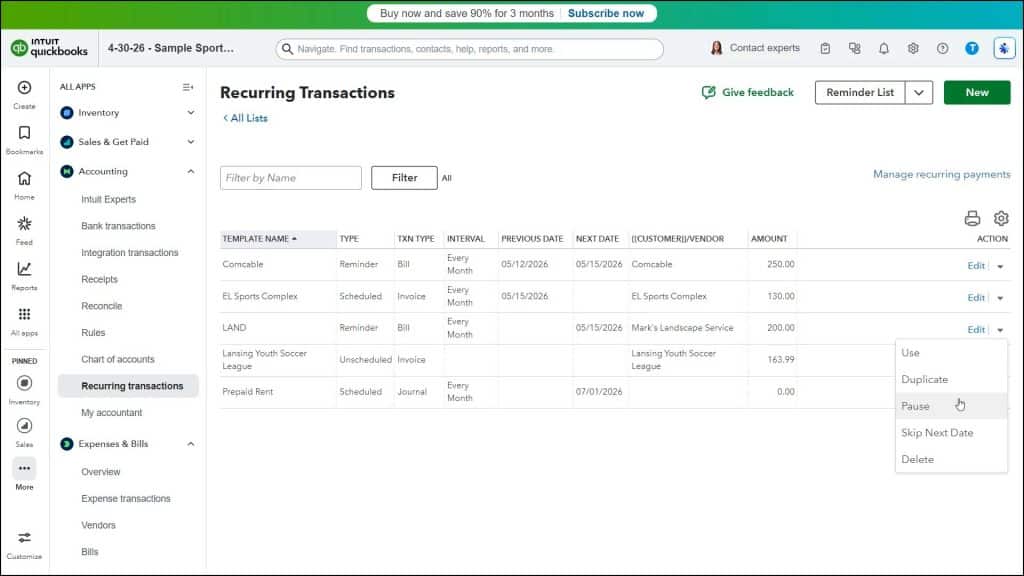The image size is (1024, 576).
Task: Open the help question mark icon
Action: tap(942, 48)
